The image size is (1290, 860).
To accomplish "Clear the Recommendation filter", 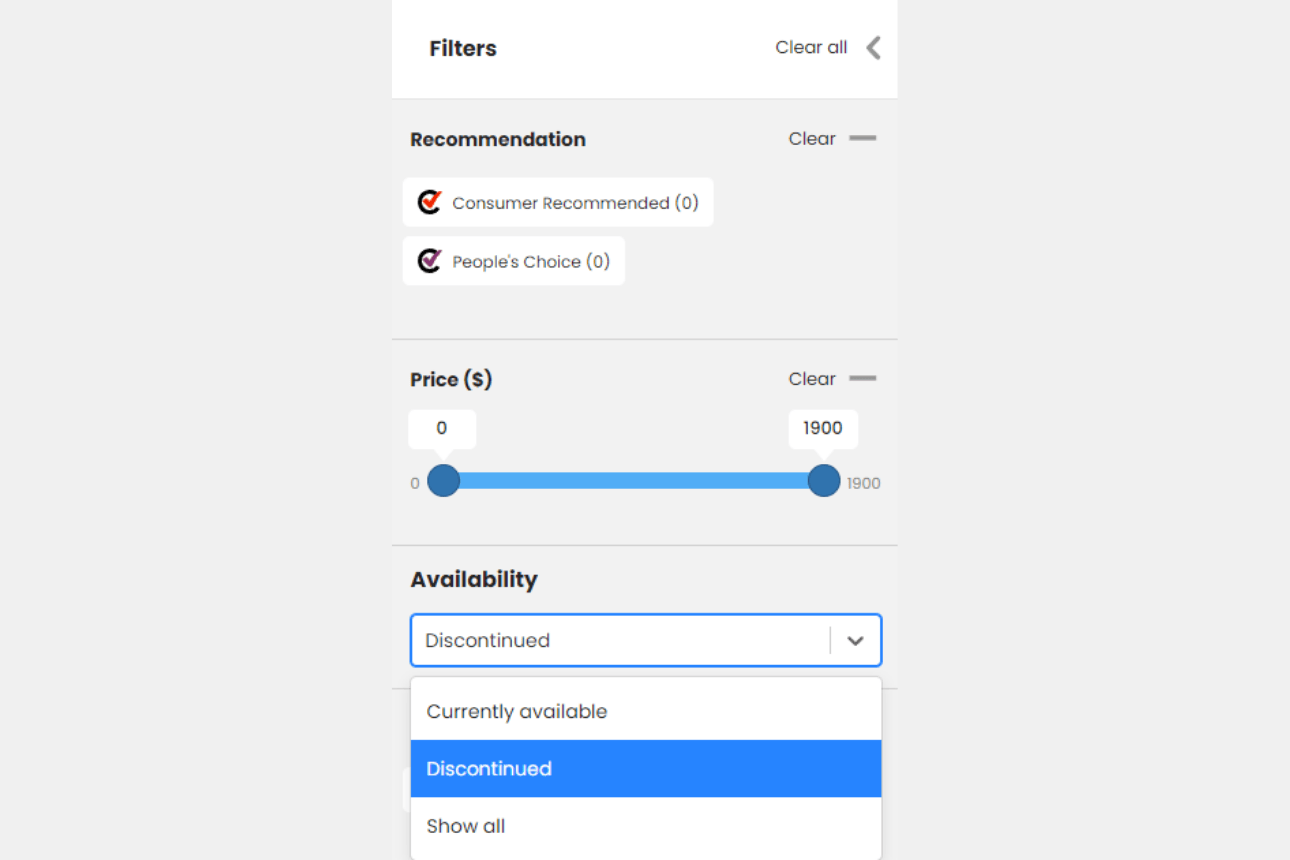I will pos(811,139).
